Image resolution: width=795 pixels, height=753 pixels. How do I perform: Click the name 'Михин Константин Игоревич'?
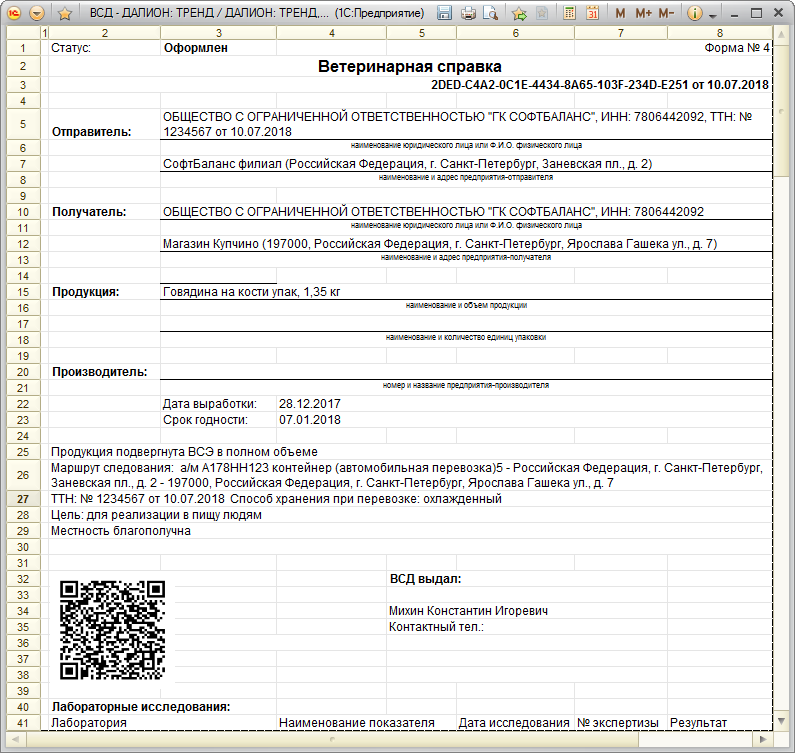pyautogui.click(x=468, y=611)
